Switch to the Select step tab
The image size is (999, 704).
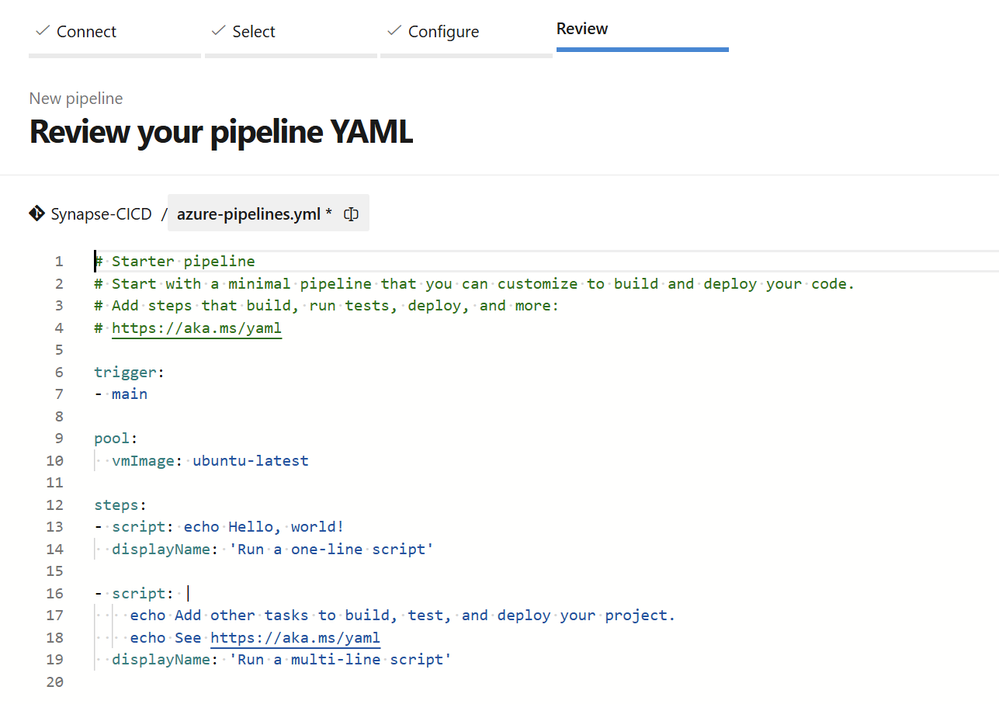(x=253, y=32)
